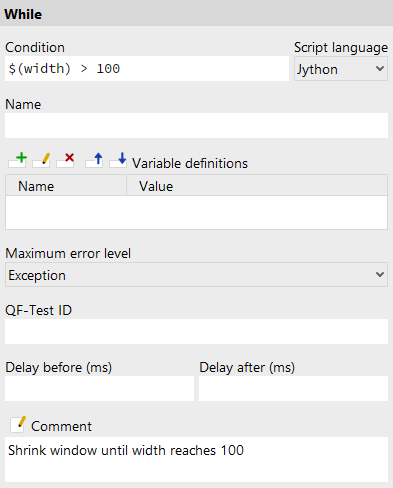The width and height of the screenshot is (393, 488).
Task: Delete the selected variable definition
Action: (x=65, y=160)
